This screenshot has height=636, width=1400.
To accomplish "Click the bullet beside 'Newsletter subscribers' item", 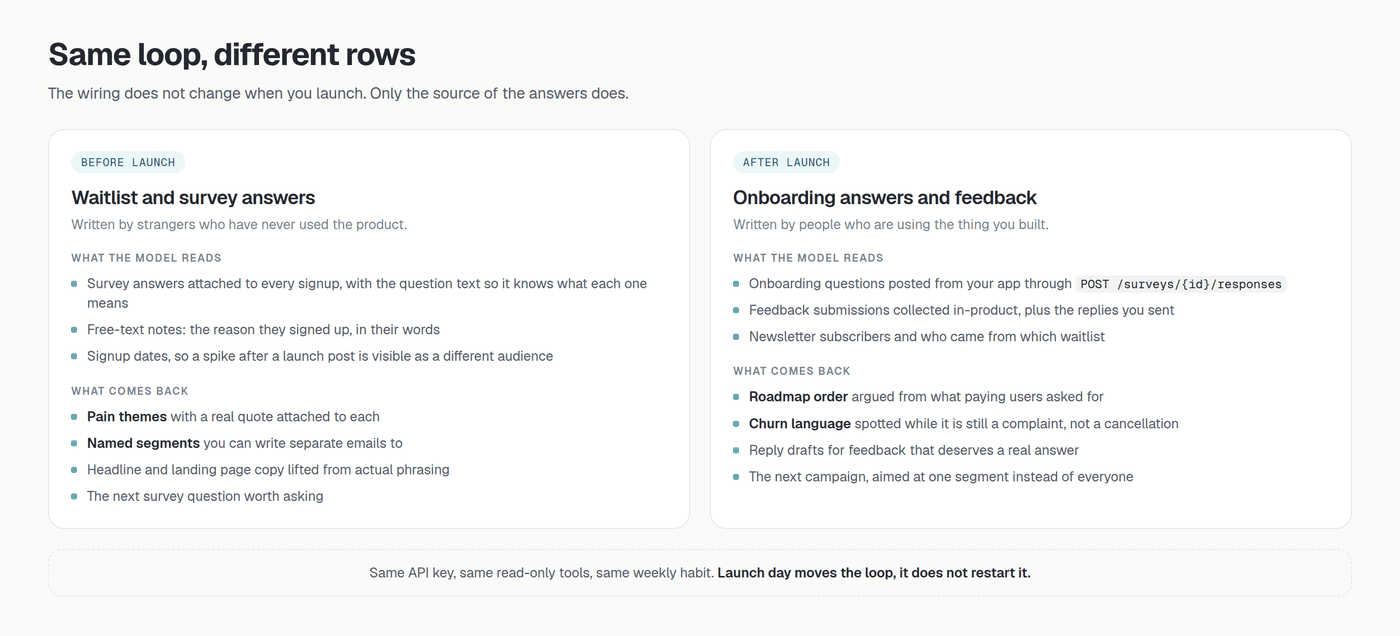I will coord(737,337).
